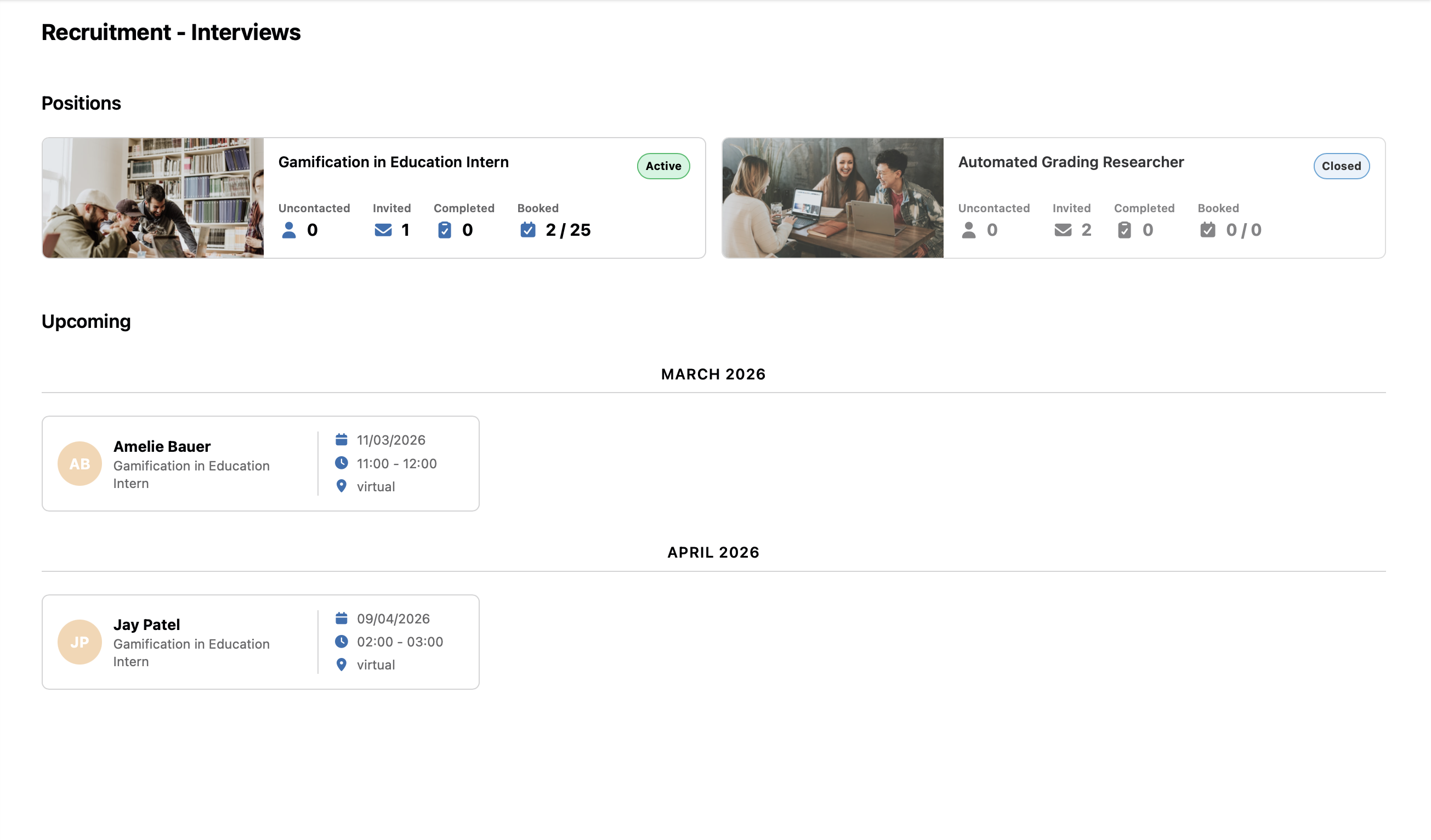Viewport: 1431px width, 840px height.
Task: Toggle the Active status badge on Gamification in Education Intern
Action: 663,166
